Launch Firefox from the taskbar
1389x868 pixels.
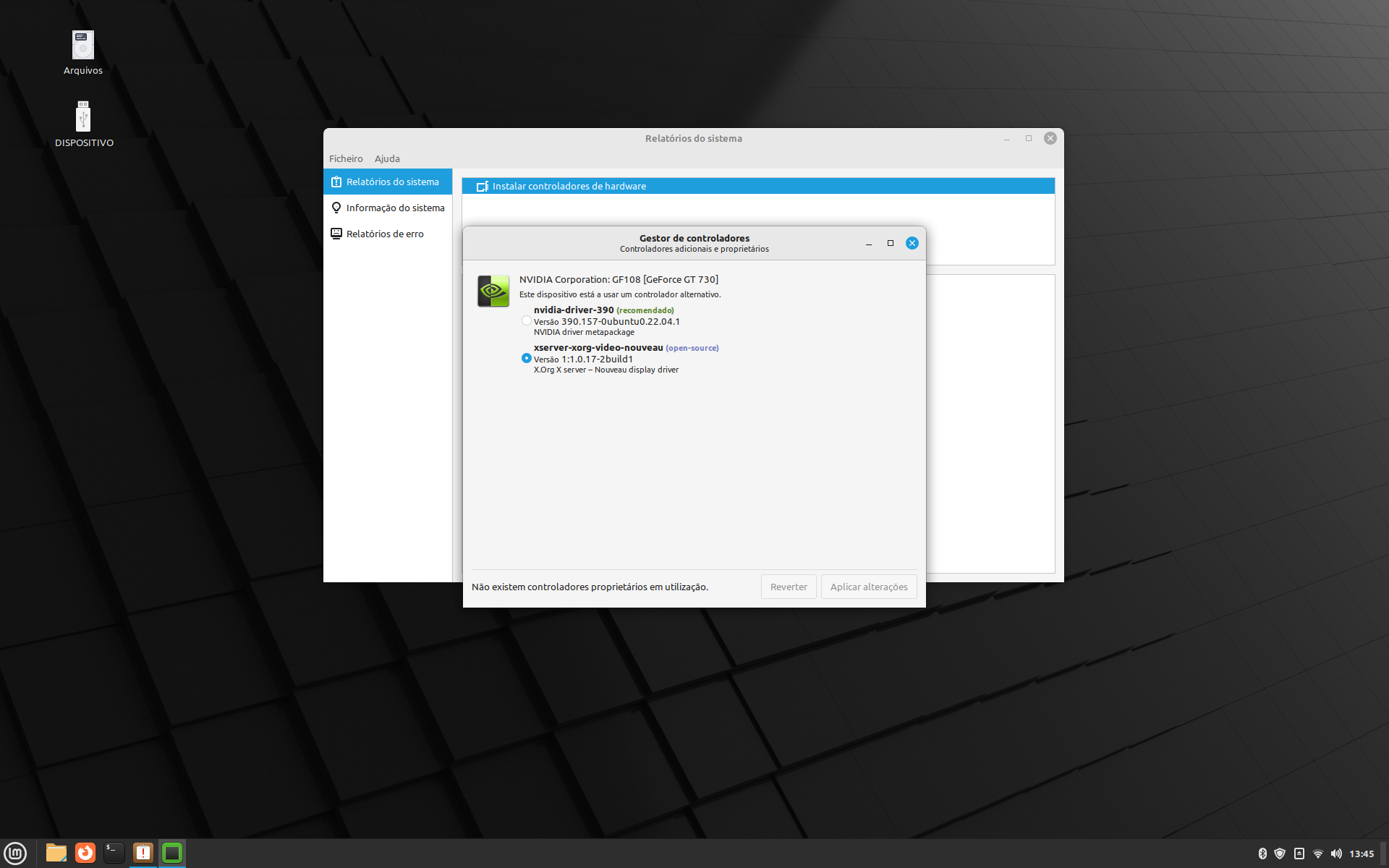point(85,853)
